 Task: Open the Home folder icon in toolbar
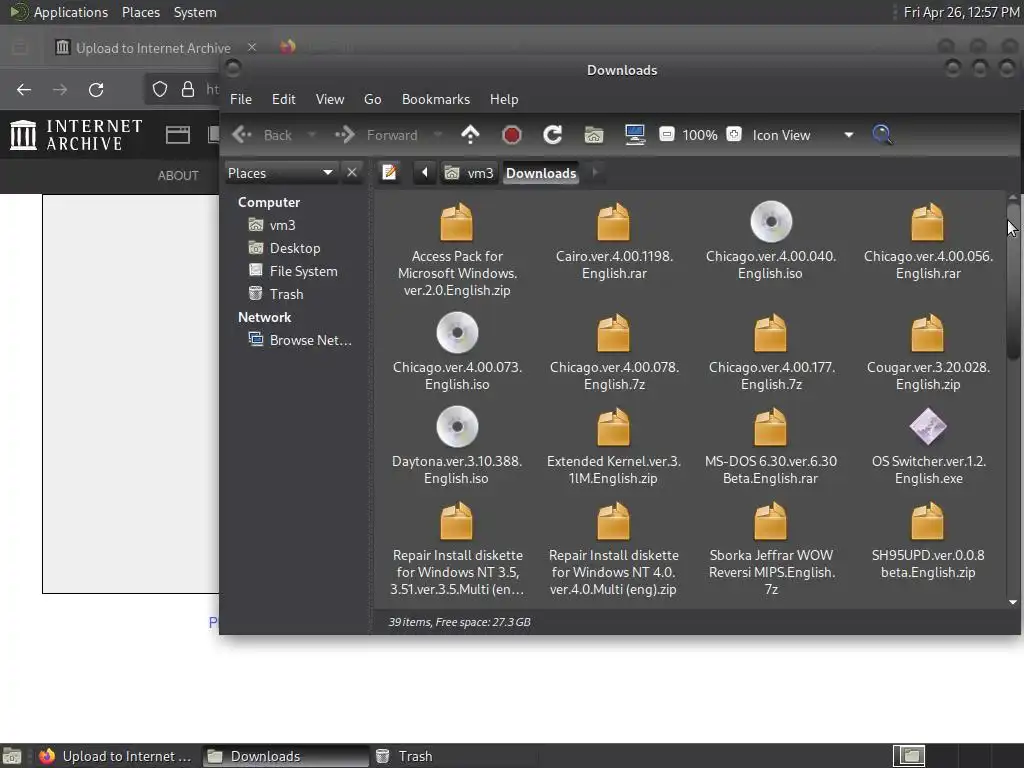(594, 135)
